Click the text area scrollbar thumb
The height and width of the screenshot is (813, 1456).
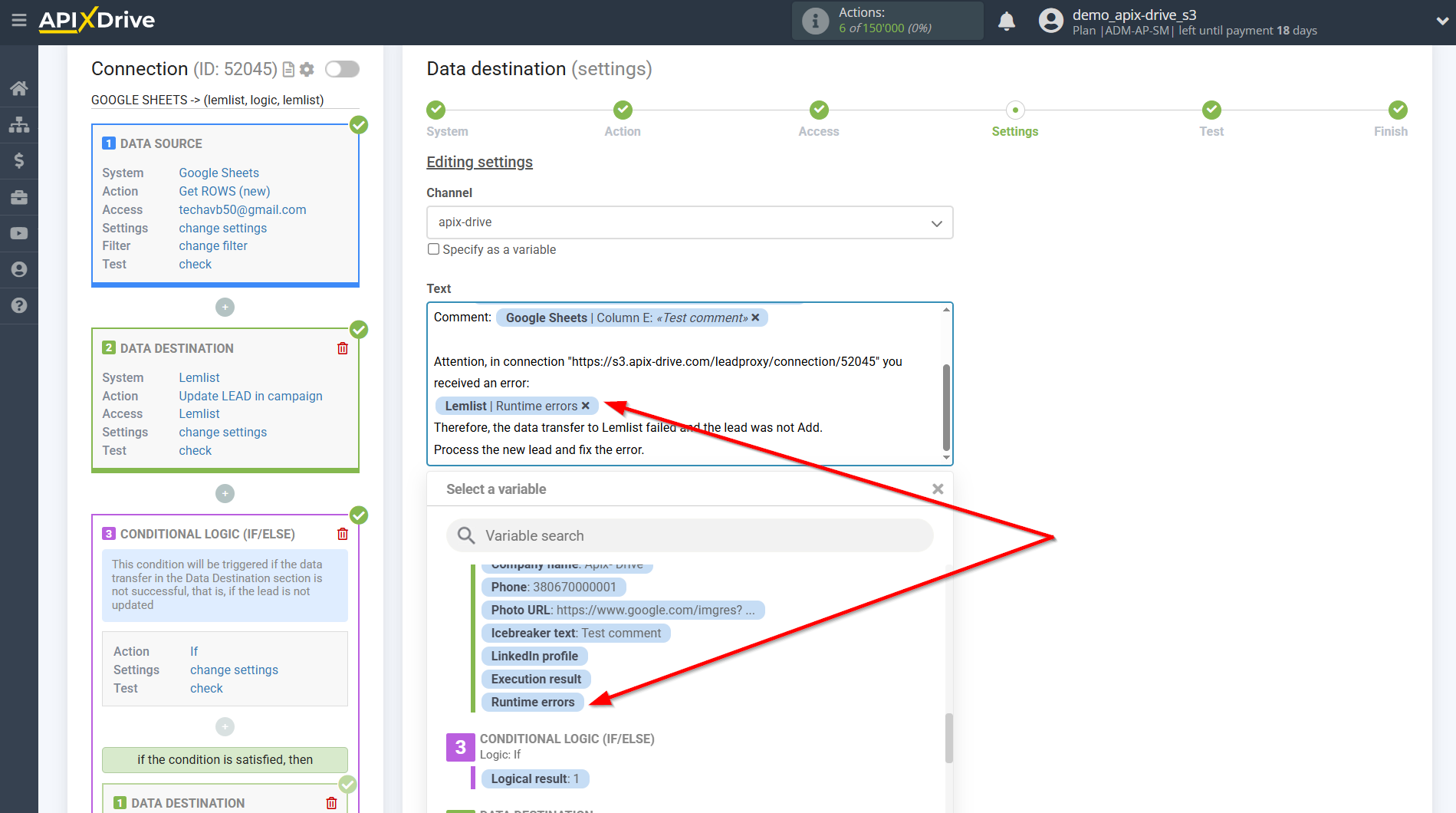click(946, 407)
